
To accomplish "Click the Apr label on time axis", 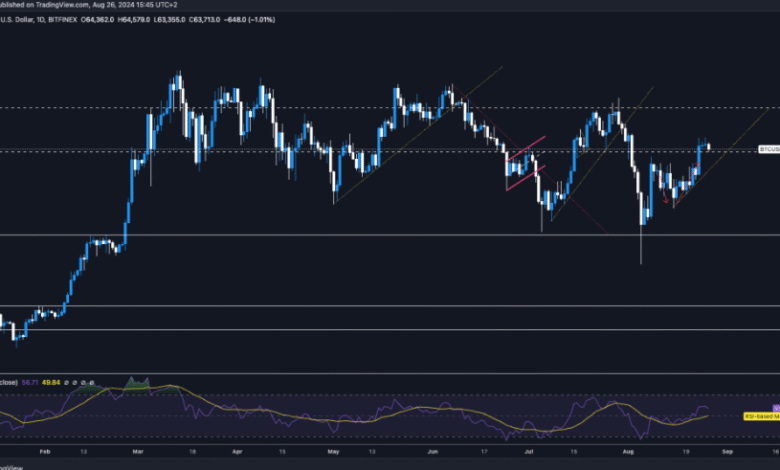I will [237, 452].
